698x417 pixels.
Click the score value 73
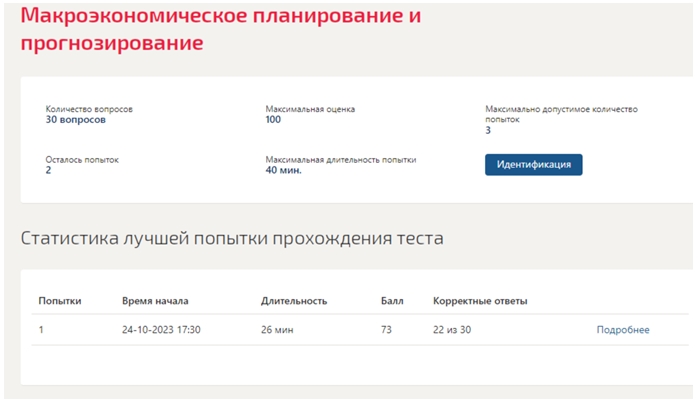pos(386,330)
